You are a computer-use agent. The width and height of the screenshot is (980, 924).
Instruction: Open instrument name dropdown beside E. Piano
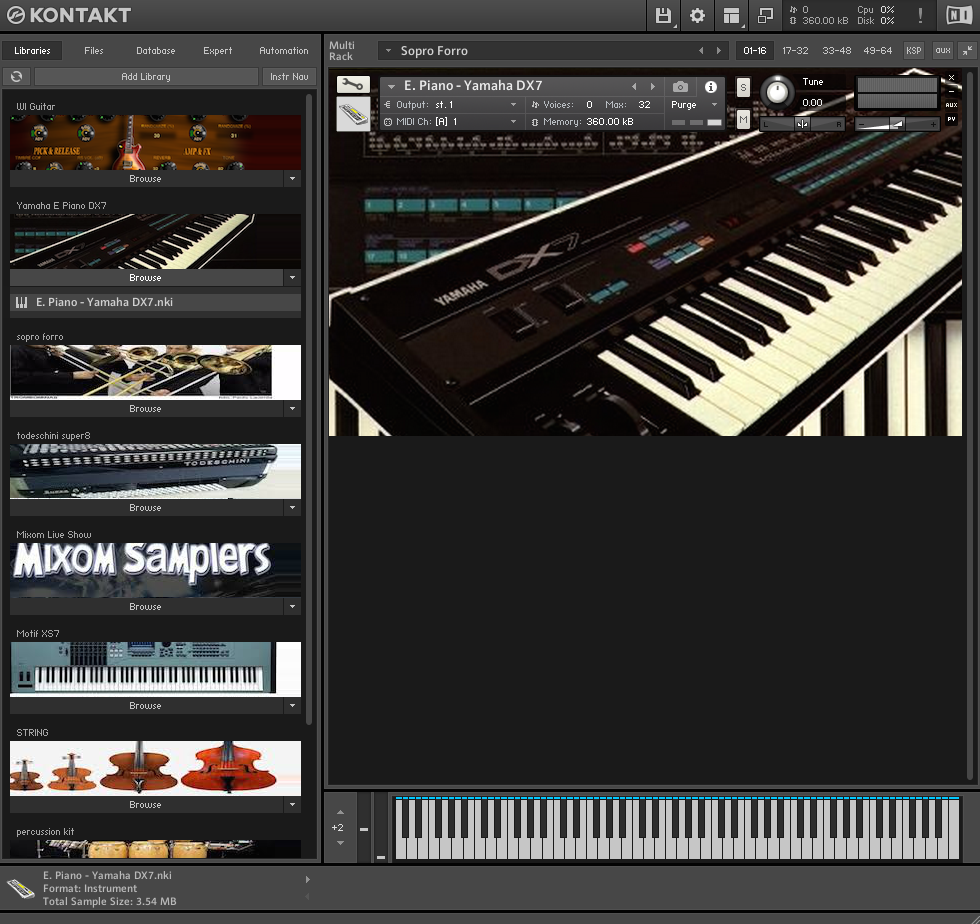pos(391,86)
